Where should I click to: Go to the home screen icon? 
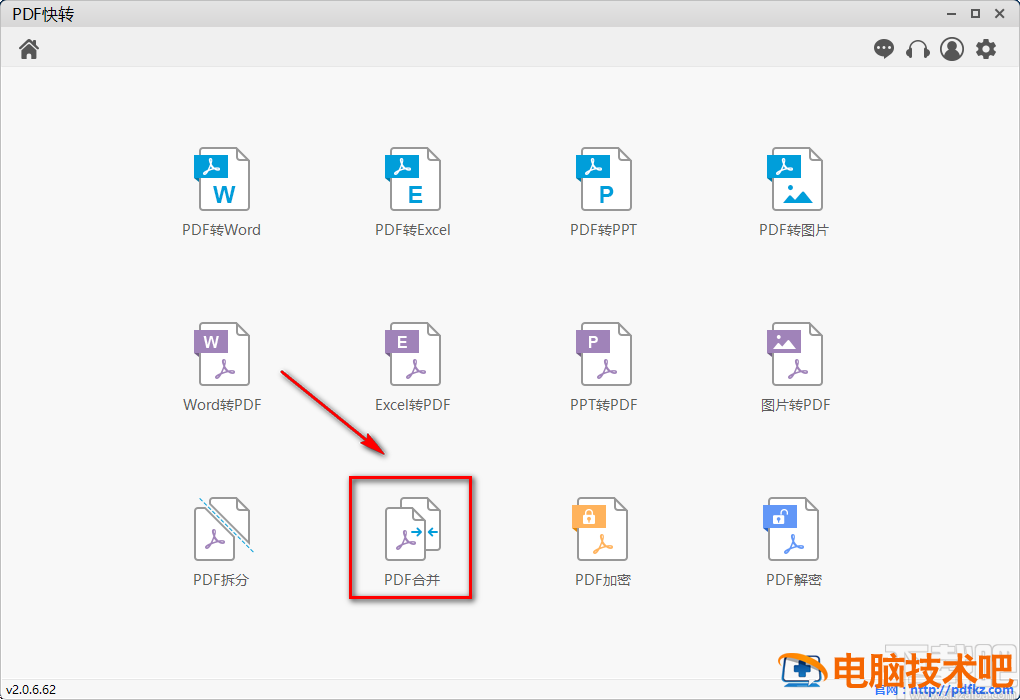[29, 49]
